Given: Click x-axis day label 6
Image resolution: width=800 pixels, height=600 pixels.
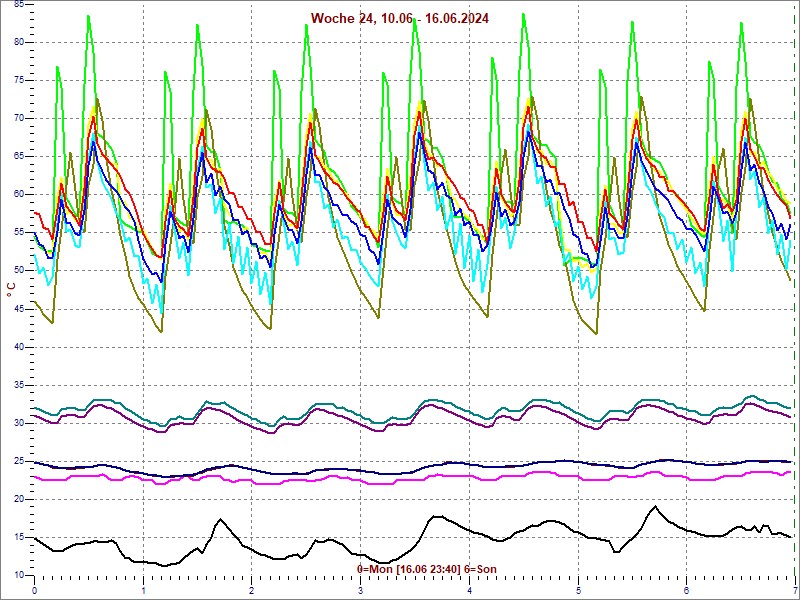Looking at the screenshot, I should coord(687,591).
